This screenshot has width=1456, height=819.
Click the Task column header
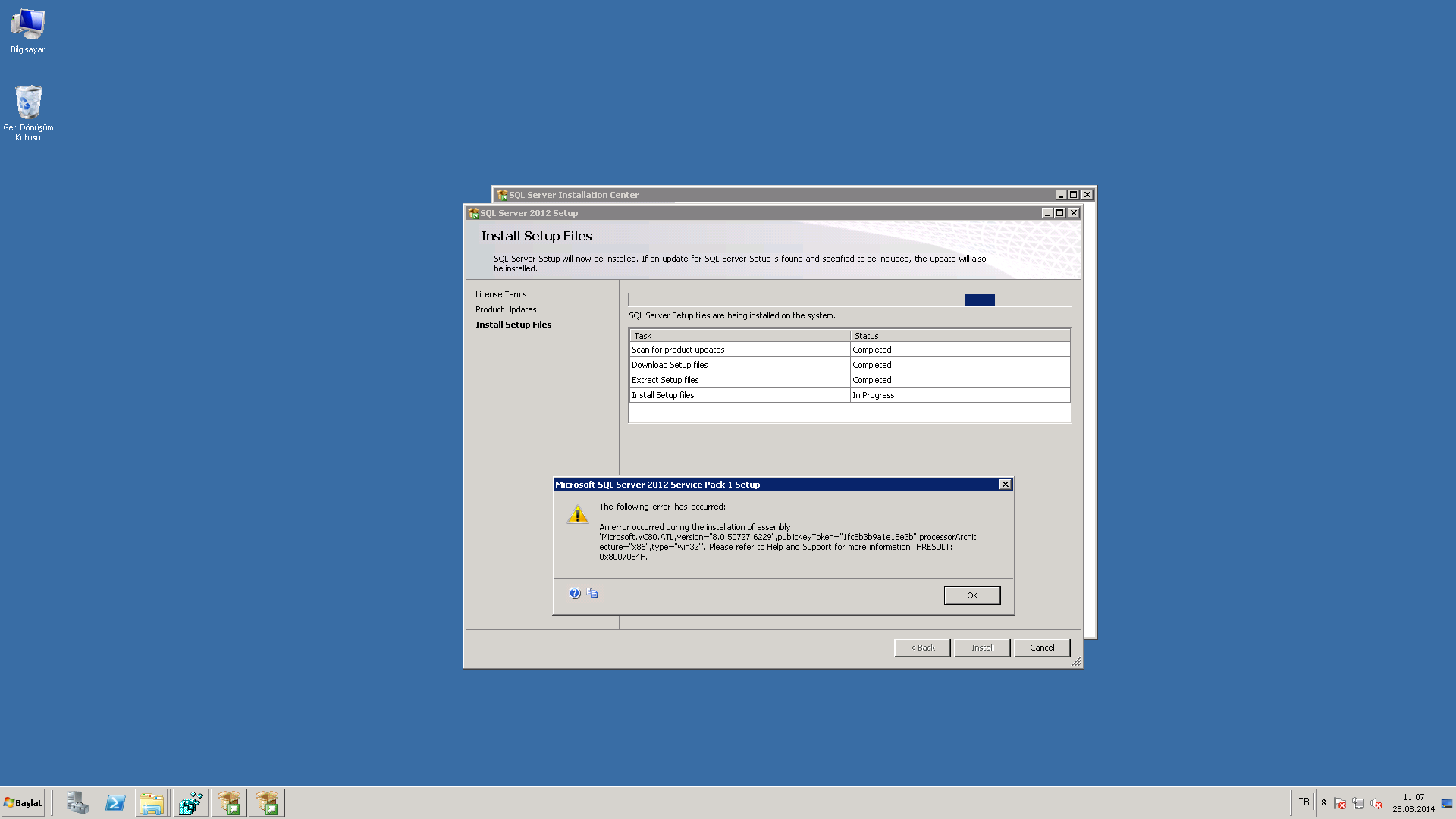[739, 335]
